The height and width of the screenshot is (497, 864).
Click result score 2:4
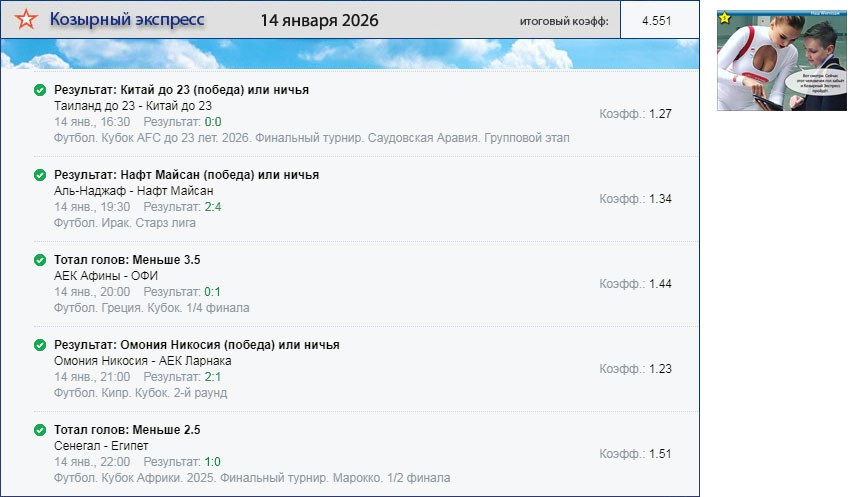click(213, 207)
